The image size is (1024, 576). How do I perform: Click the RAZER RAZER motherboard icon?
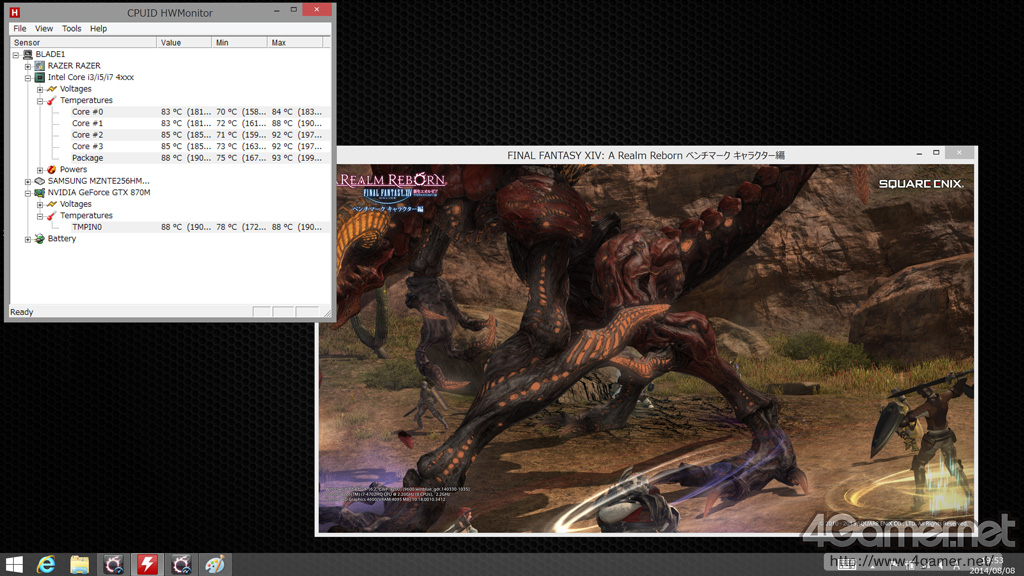[x=40, y=66]
